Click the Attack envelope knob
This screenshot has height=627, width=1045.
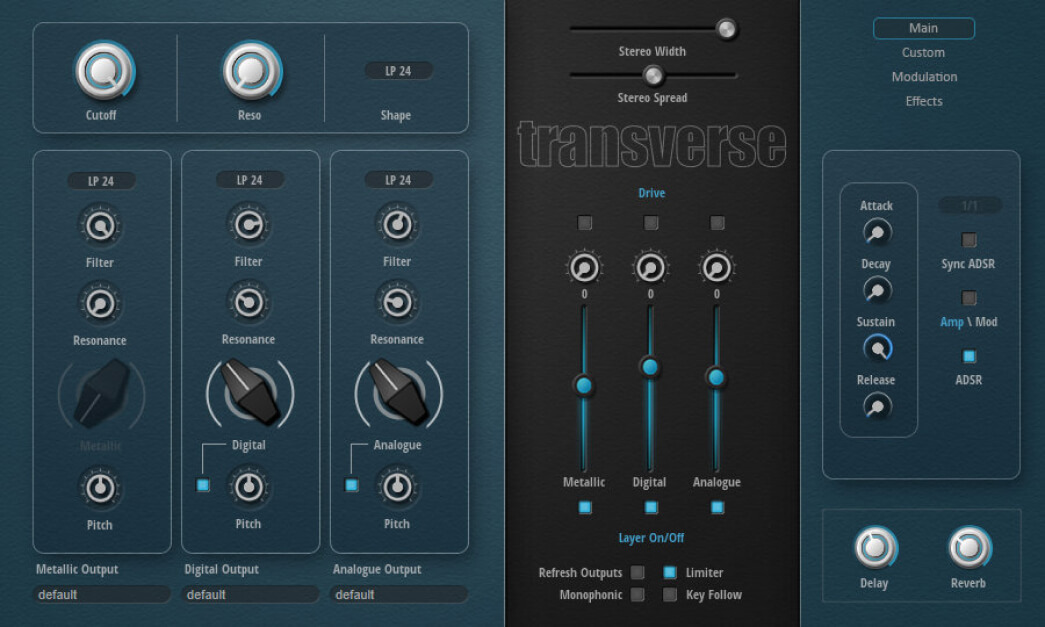pos(876,233)
